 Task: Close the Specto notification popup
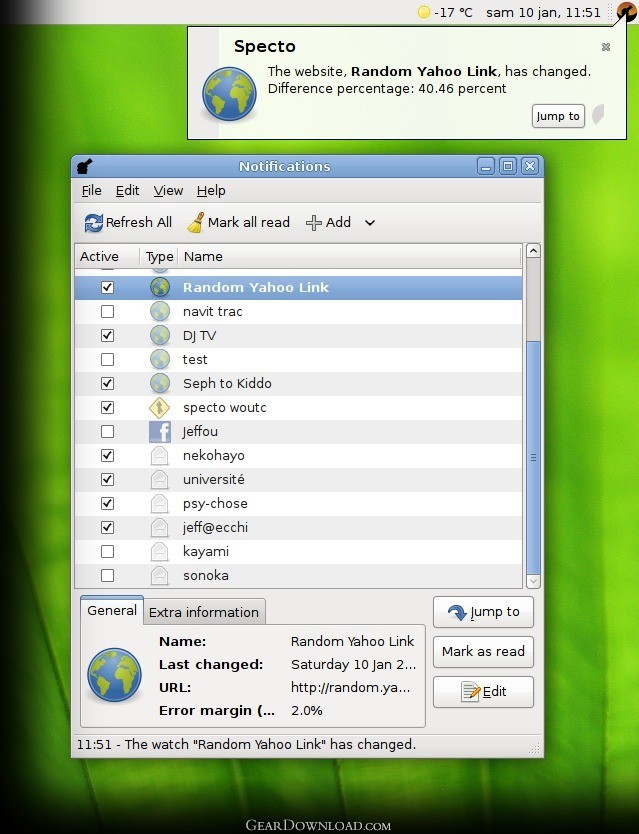[x=605, y=47]
